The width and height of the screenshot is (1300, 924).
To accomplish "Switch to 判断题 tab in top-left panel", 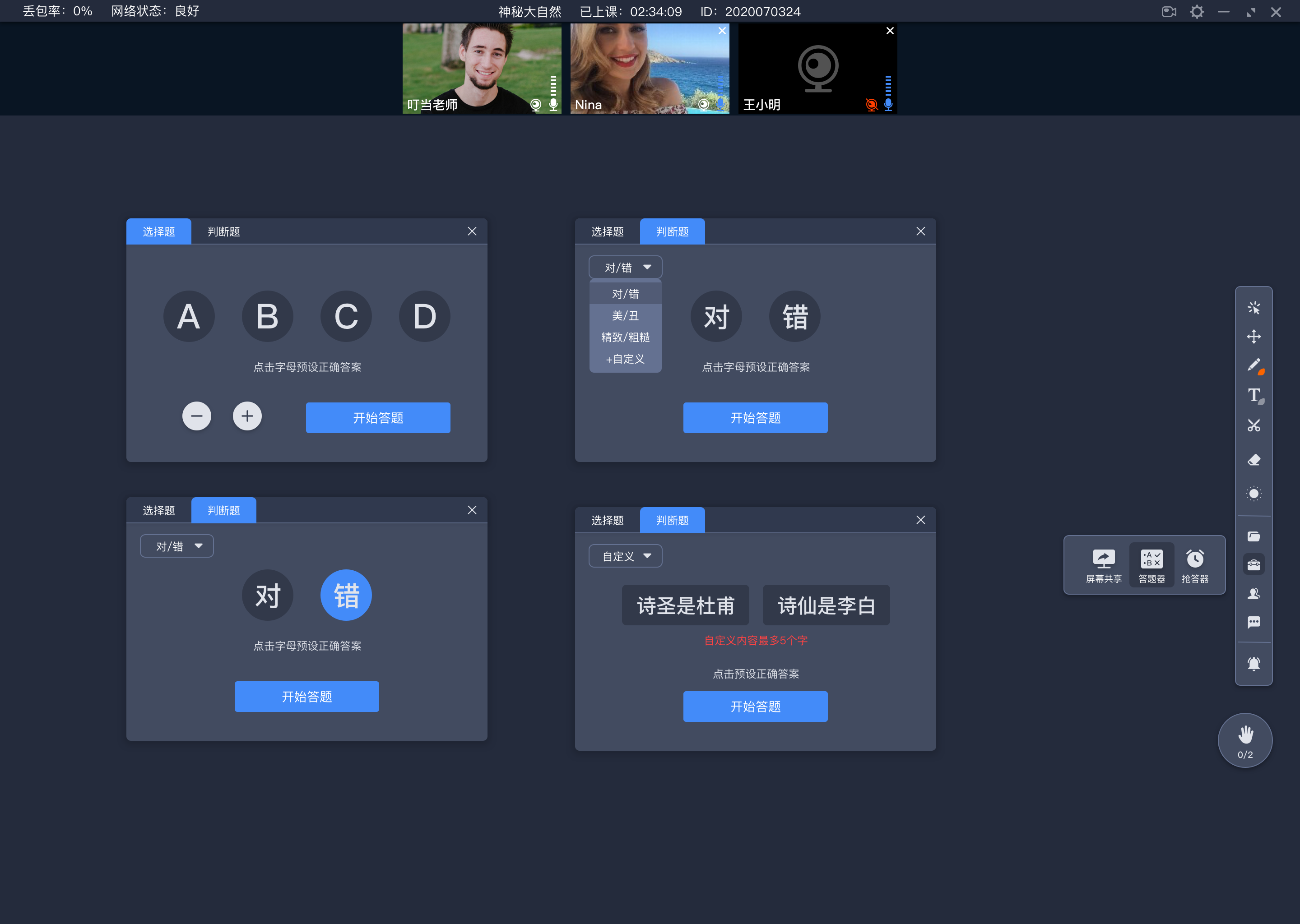I will coord(223,232).
